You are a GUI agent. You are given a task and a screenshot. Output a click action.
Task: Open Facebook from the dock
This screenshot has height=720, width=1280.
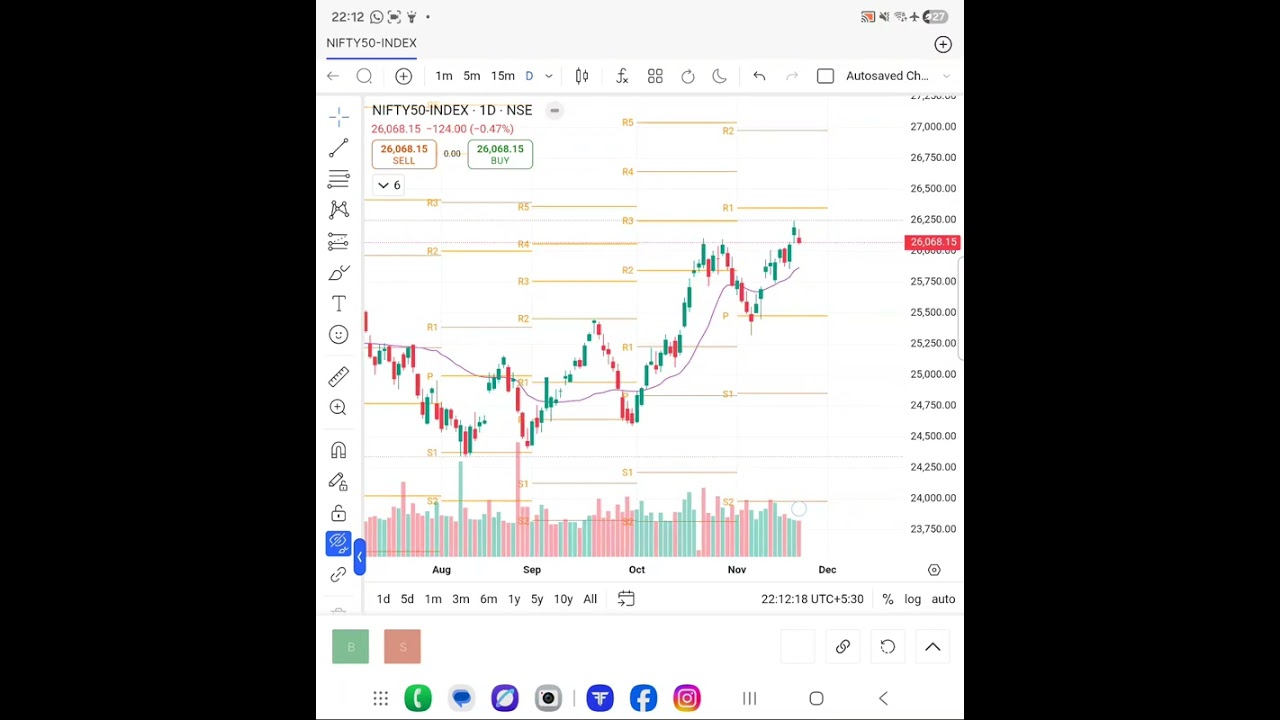click(x=643, y=698)
